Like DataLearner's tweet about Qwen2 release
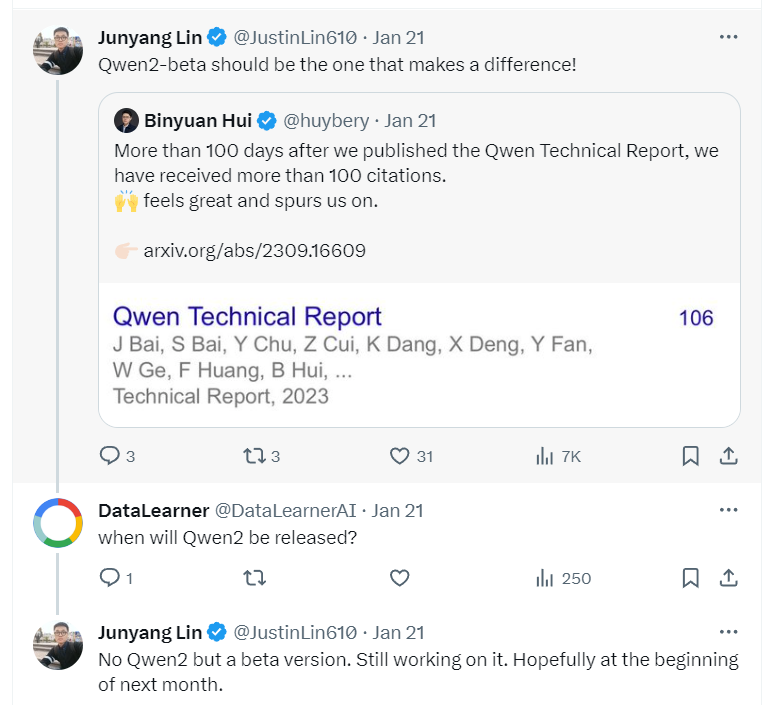Screen dimensions: 774x705 (399, 577)
